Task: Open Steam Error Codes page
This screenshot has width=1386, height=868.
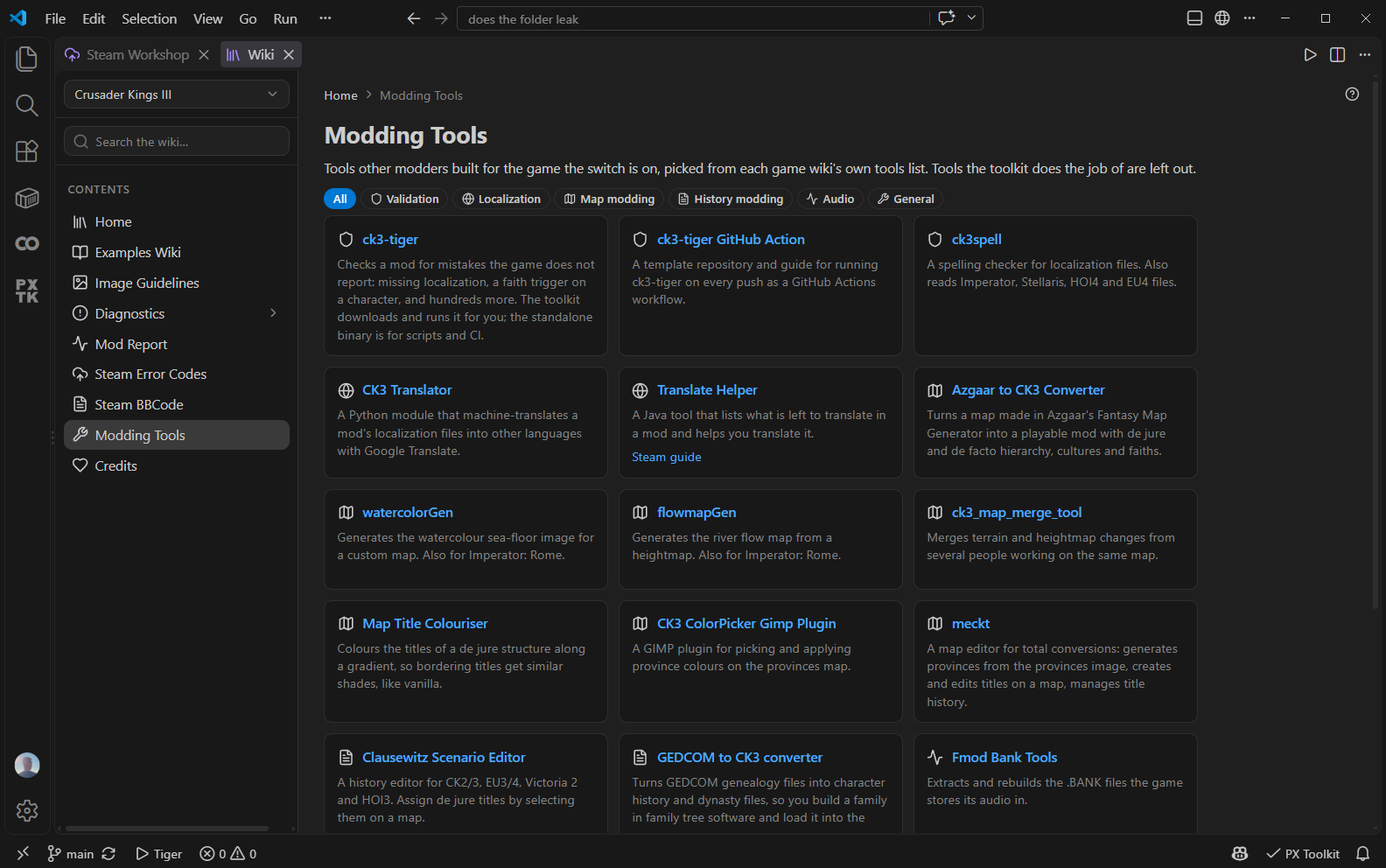Action: click(177, 374)
